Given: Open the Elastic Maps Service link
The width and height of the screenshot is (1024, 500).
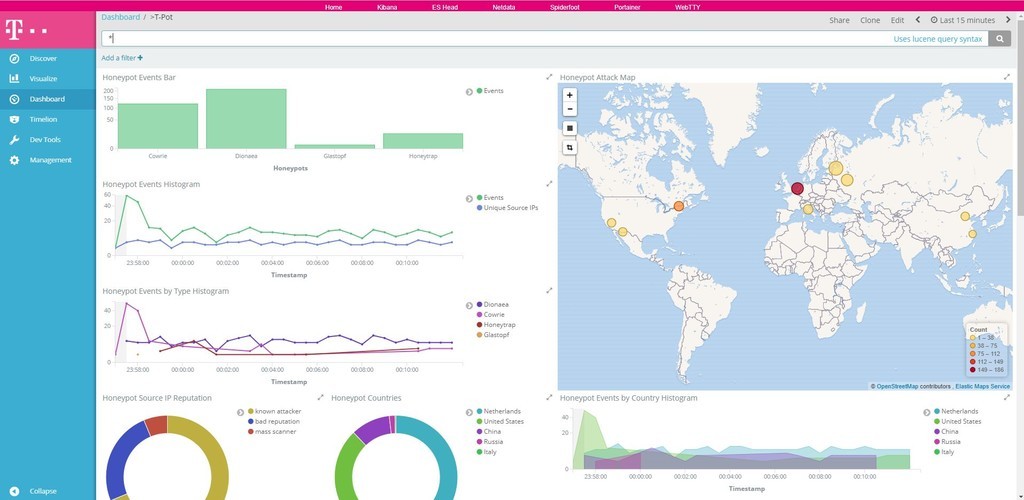Looking at the screenshot, I should tap(982, 386).
